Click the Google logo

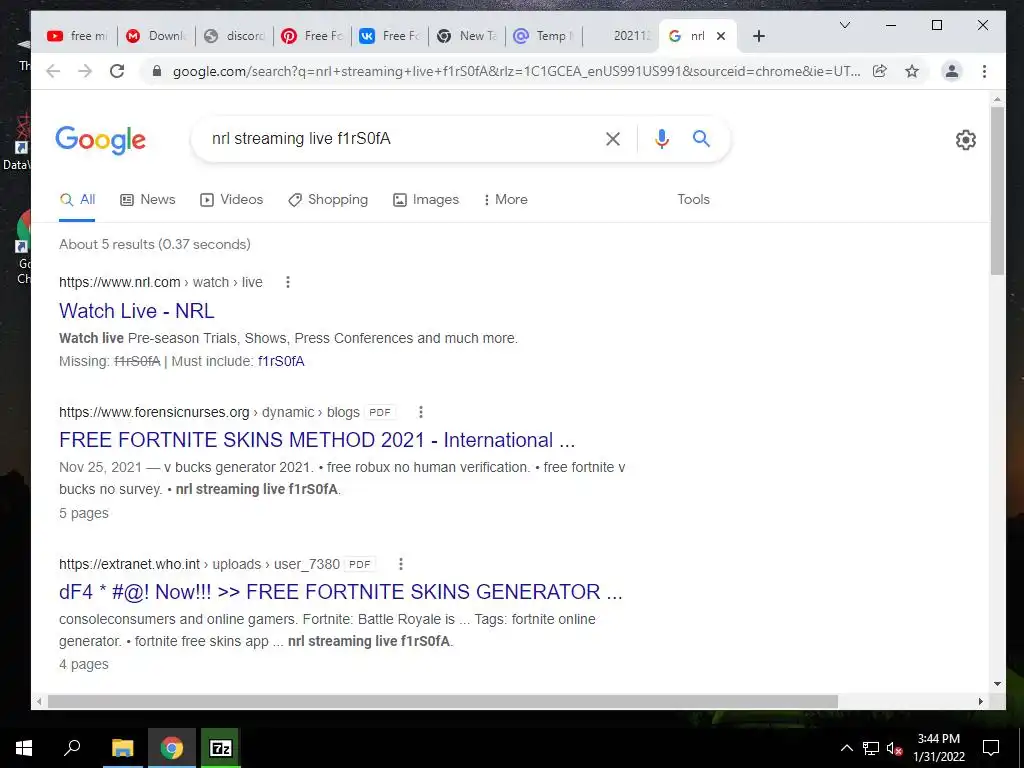pos(101,140)
